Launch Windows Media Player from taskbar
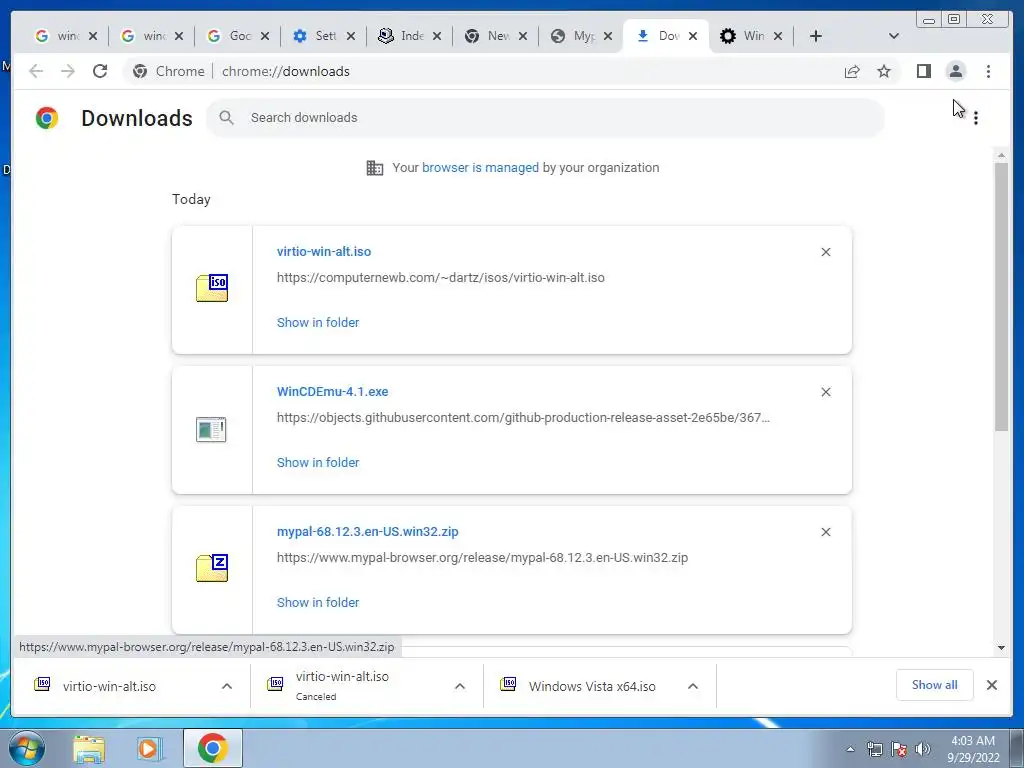 point(149,749)
